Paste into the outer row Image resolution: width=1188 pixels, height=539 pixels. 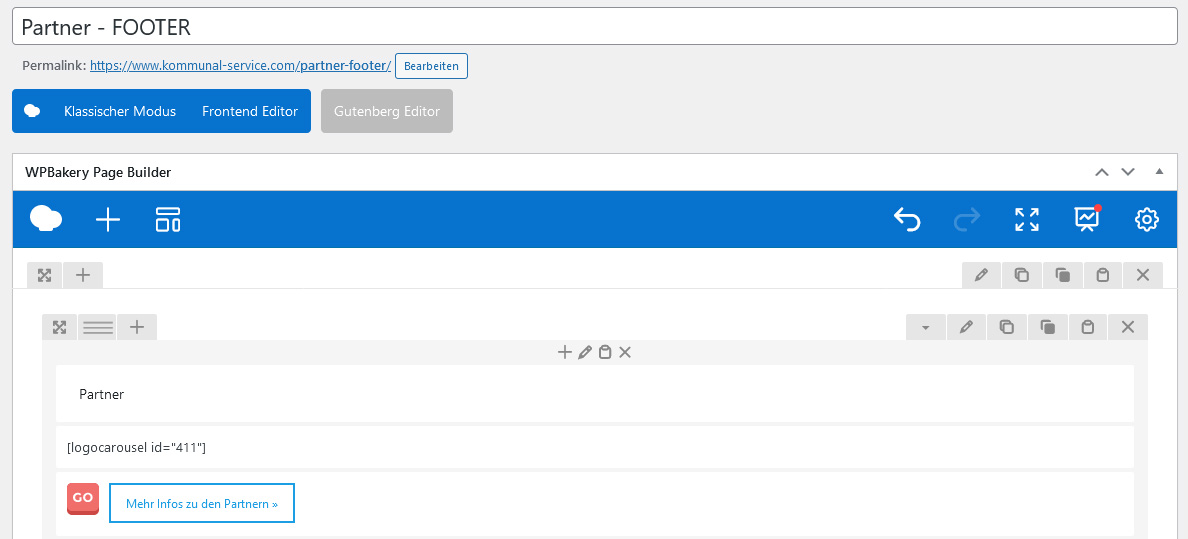coord(1103,275)
